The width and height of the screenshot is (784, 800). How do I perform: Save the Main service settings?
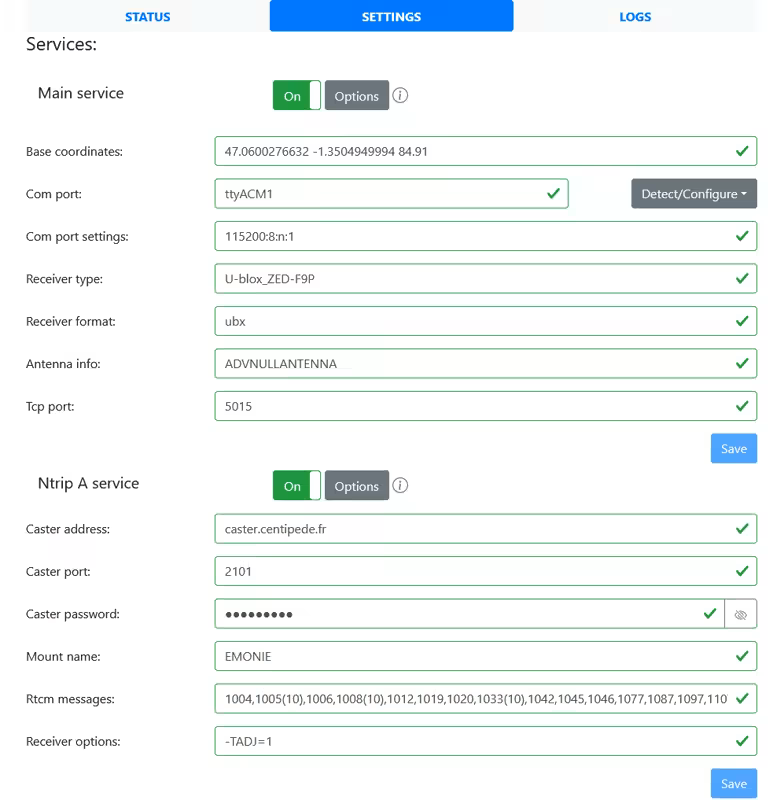[733, 449]
